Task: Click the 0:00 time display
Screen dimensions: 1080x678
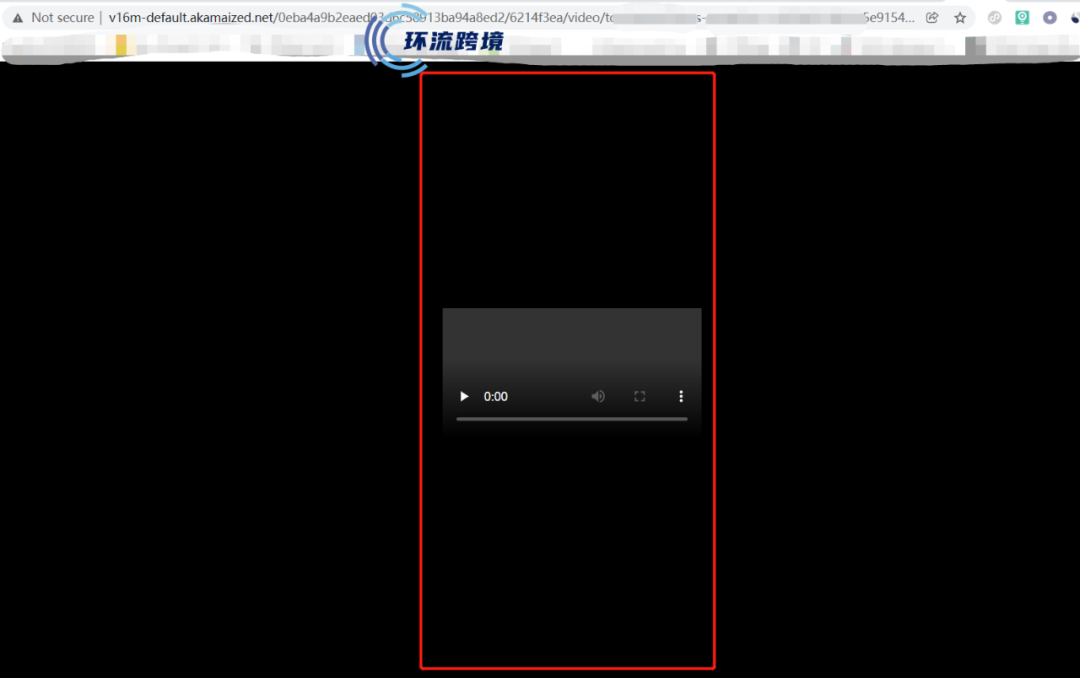Action: (496, 397)
